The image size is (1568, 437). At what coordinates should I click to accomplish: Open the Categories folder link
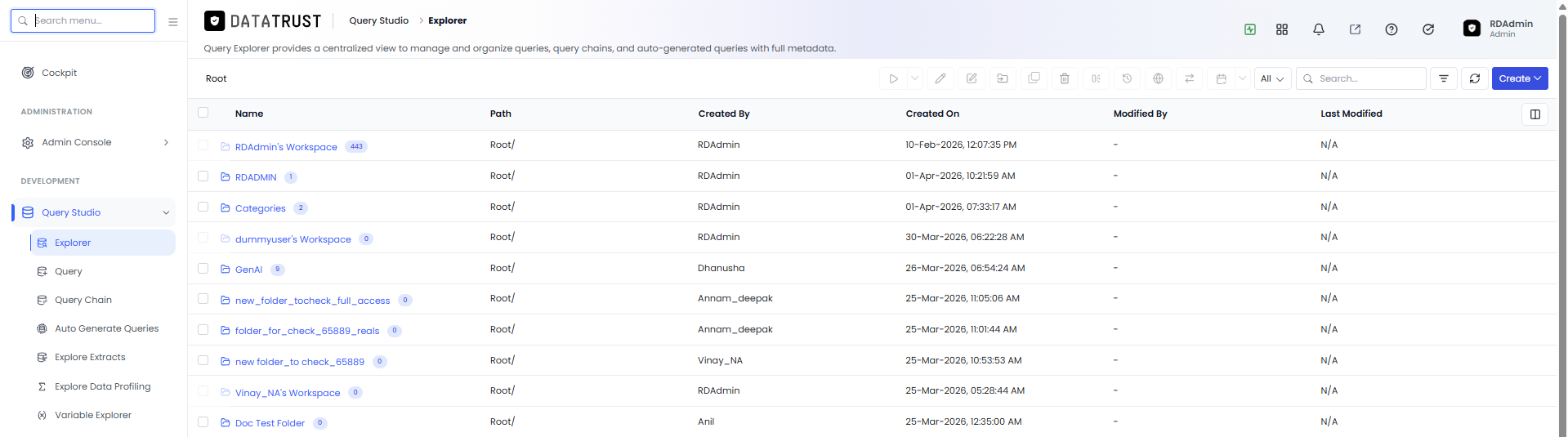261,208
